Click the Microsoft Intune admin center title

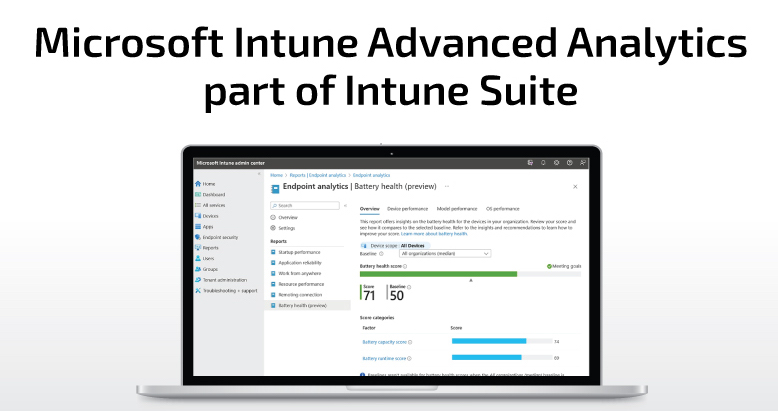tap(231, 163)
